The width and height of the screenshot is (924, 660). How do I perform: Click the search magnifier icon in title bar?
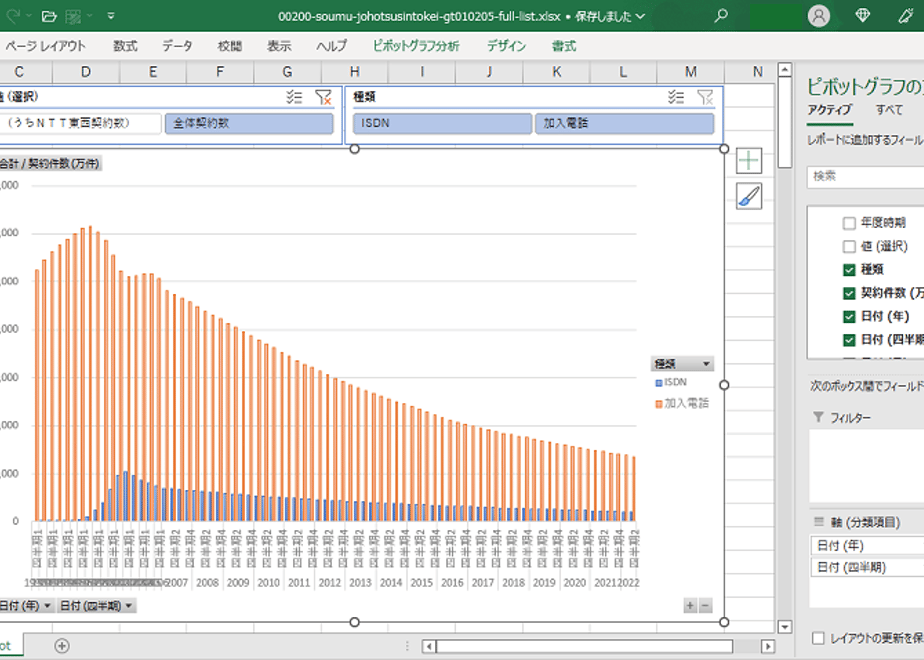(721, 16)
